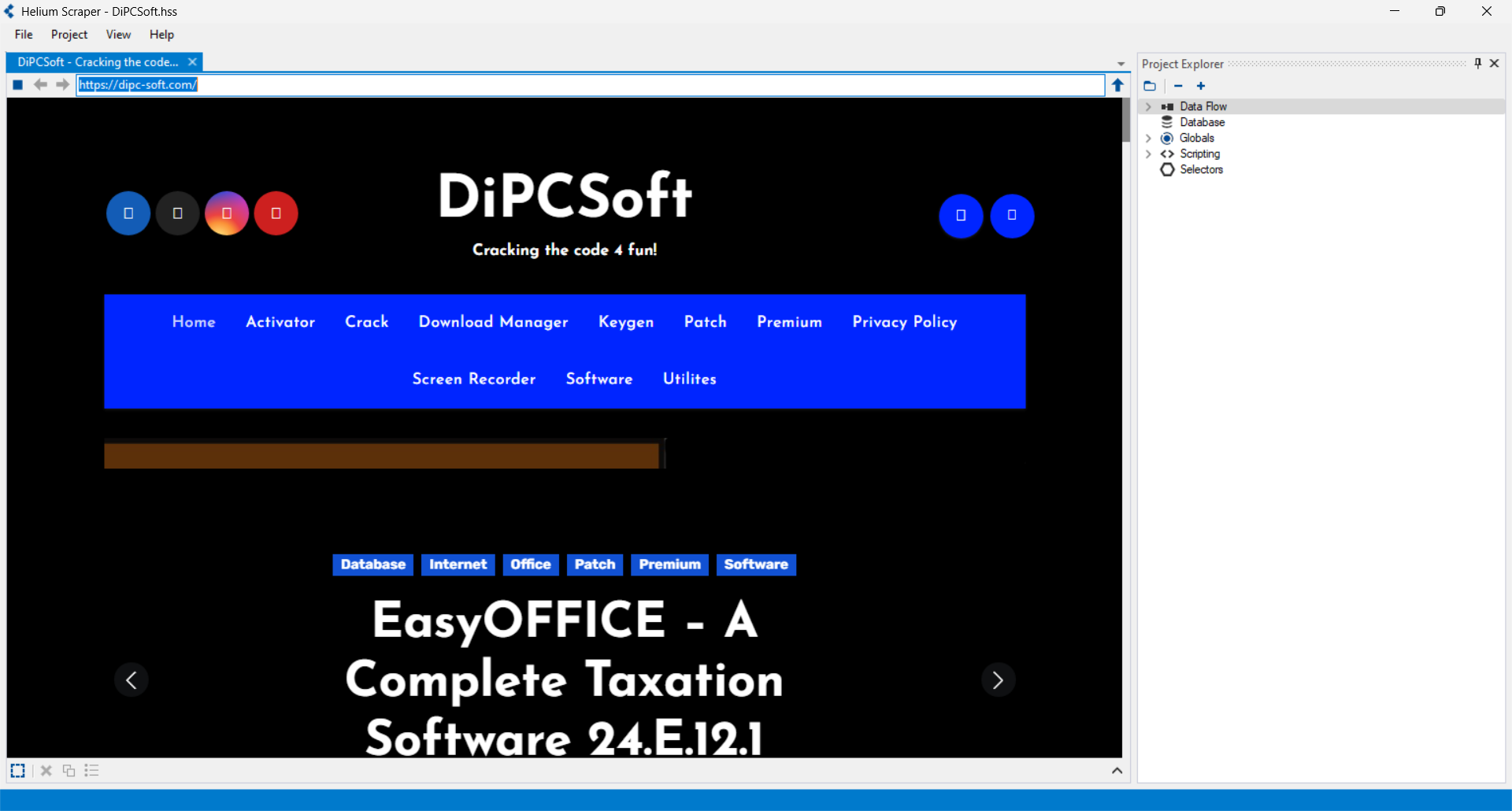Click the dark gray social circle icon

pos(177,213)
